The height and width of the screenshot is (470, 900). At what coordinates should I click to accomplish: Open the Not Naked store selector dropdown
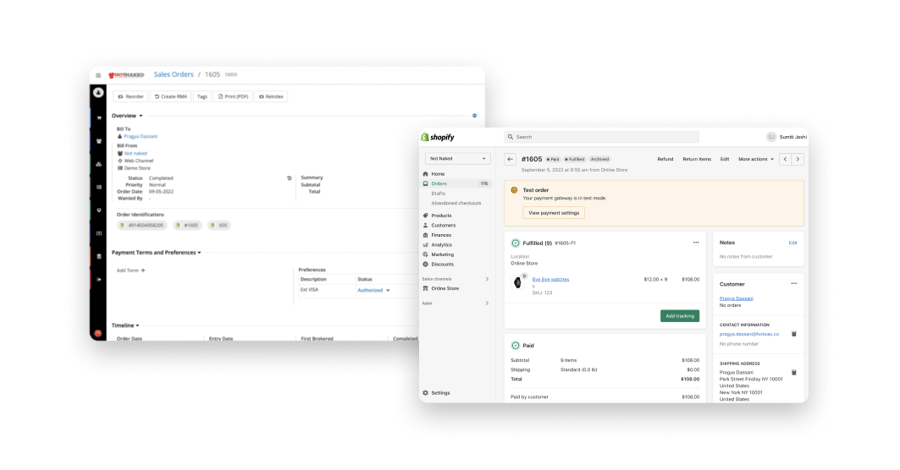(x=457, y=158)
